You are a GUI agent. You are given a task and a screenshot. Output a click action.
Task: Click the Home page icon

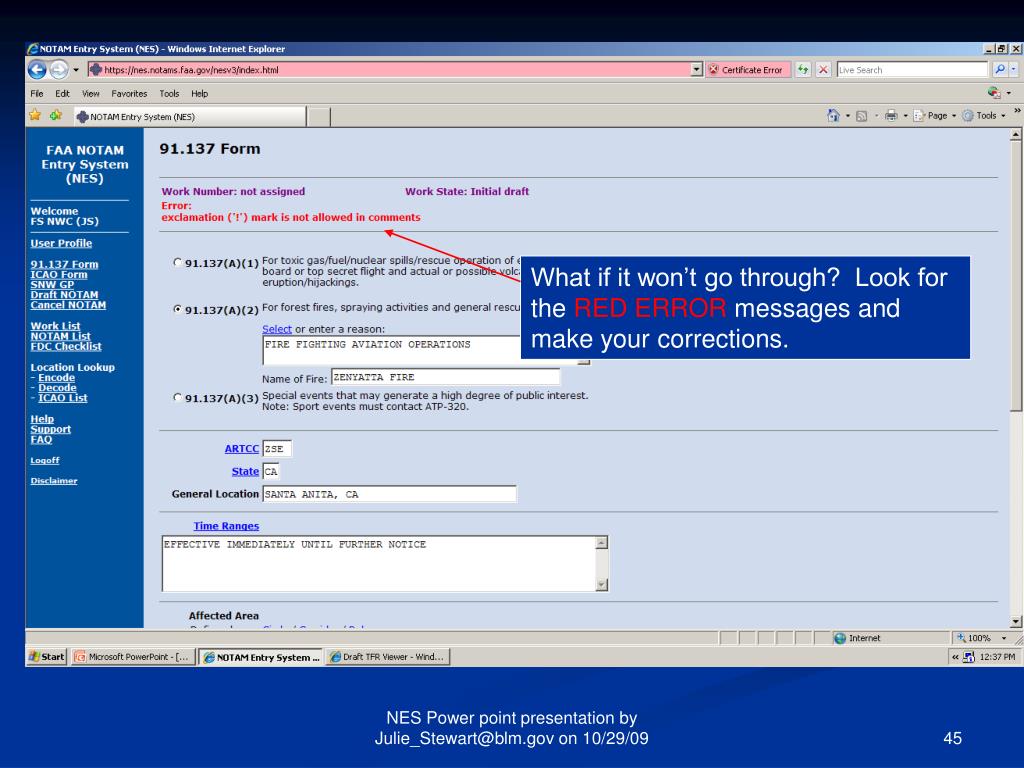(x=833, y=116)
